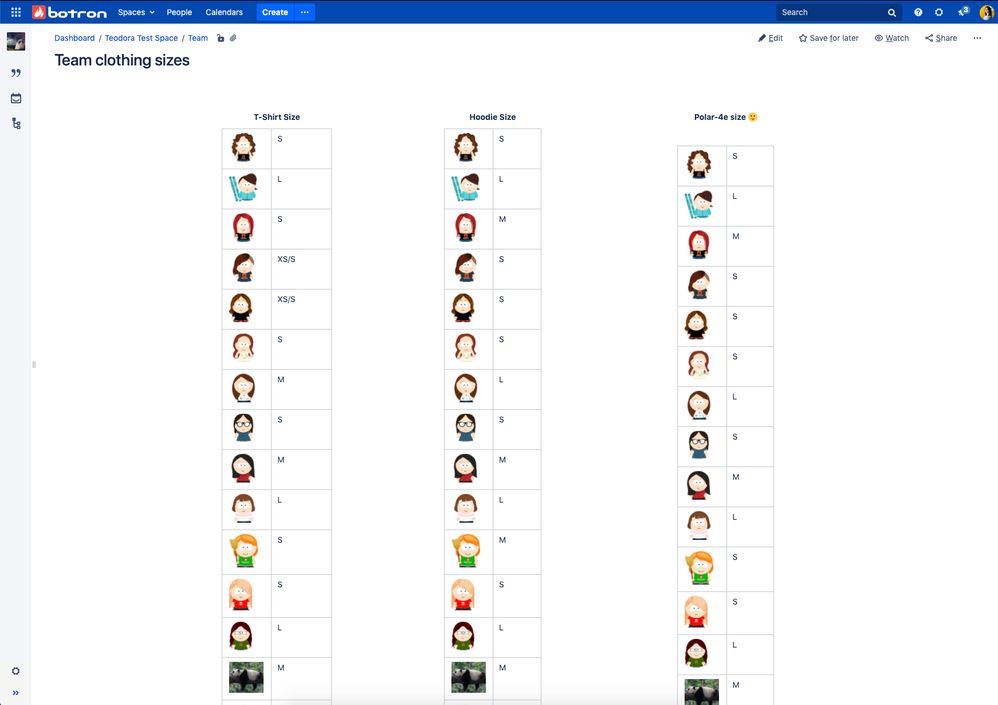Screen dimensions: 998x705
Task: Navigate to Teodora Test Space breadcrumb
Action: pyautogui.click(x=142, y=38)
